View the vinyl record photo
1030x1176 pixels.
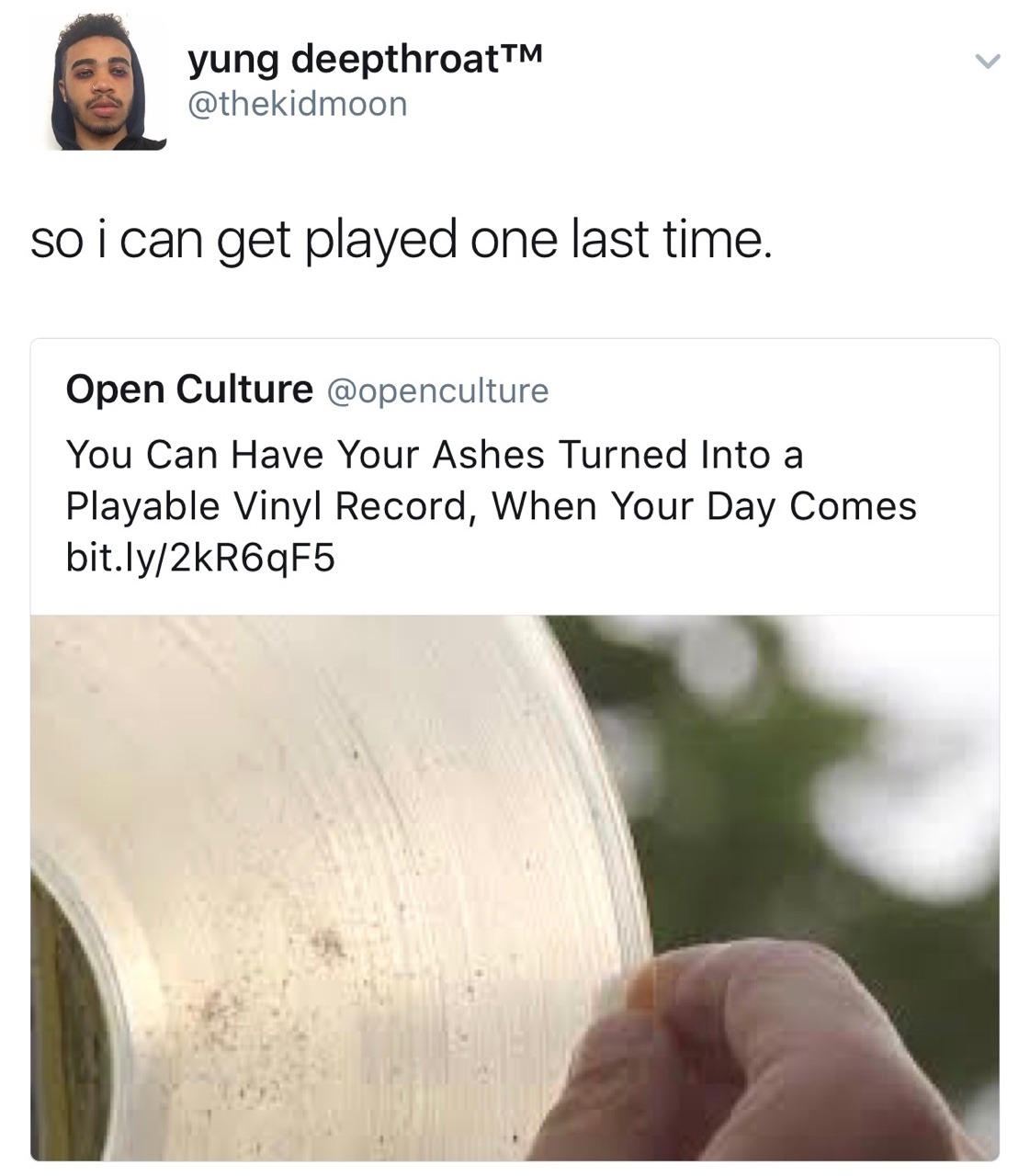pos(515,888)
